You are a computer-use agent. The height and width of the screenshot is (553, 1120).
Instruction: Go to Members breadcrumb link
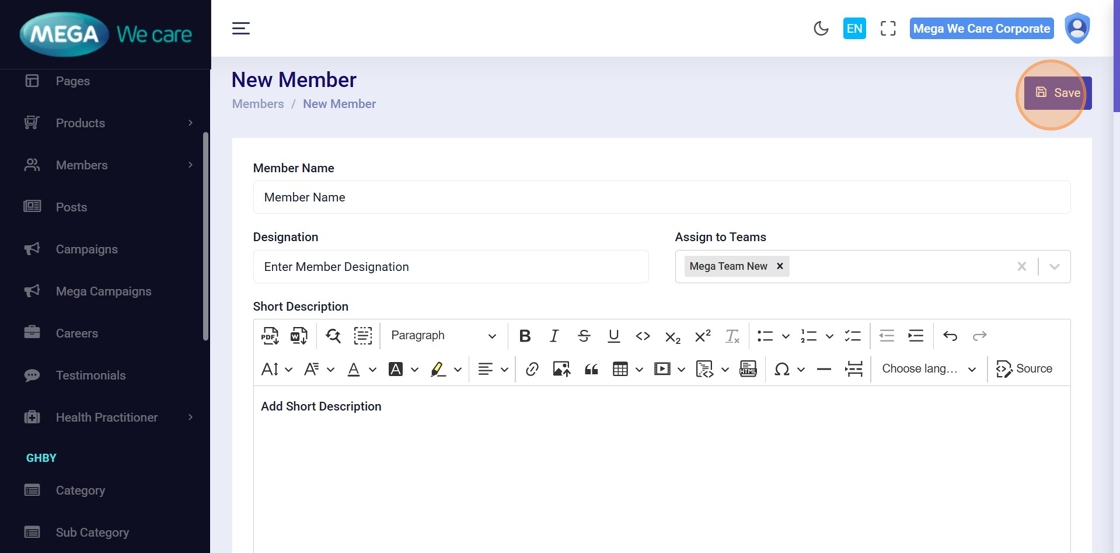pyautogui.click(x=258, y=104)
